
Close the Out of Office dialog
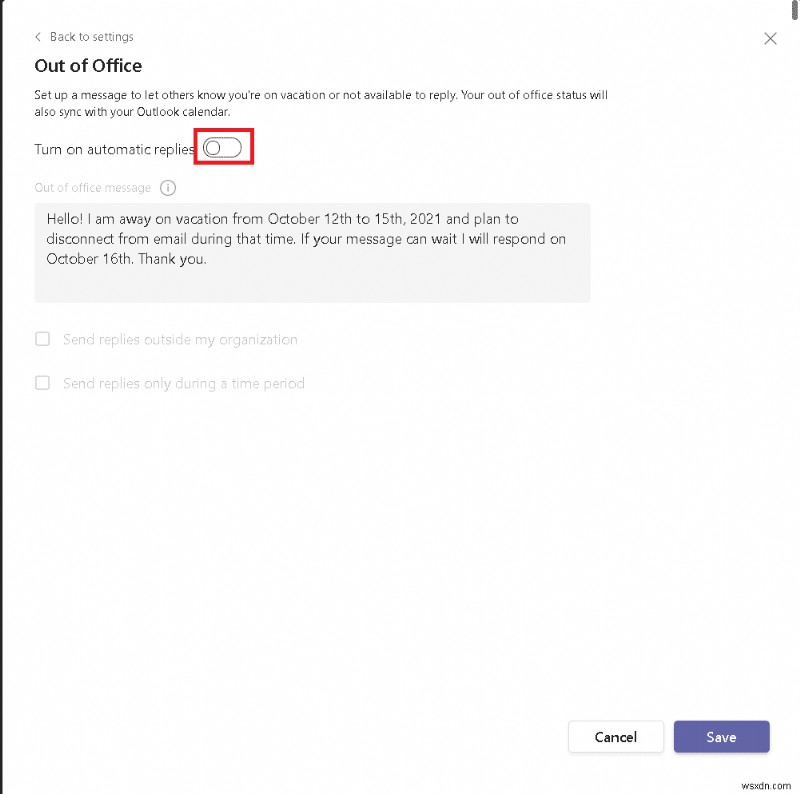(x=770, y=38)
